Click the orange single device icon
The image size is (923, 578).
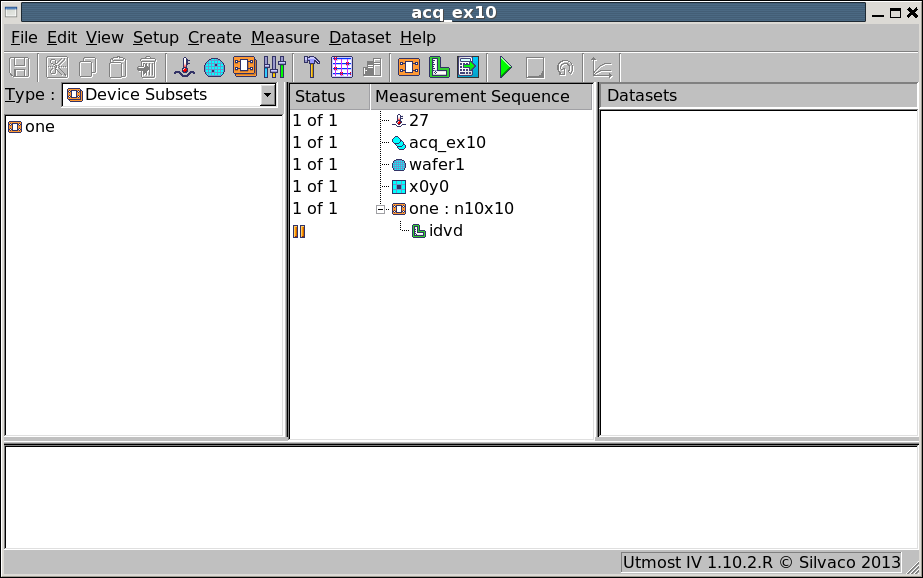click(409, 67)
